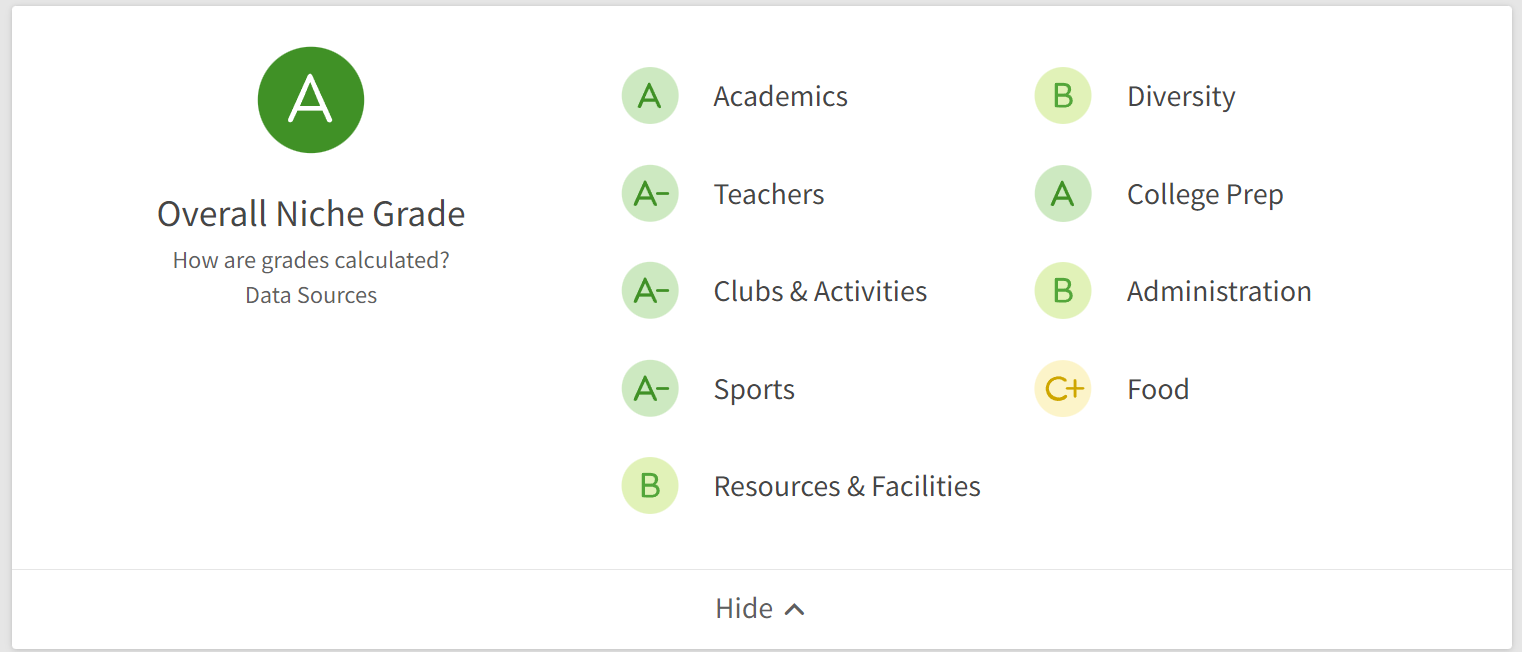Click the Resources & Facilities grade badge
The height and width of the screenshot is (652, 1522).
(650, 485)
